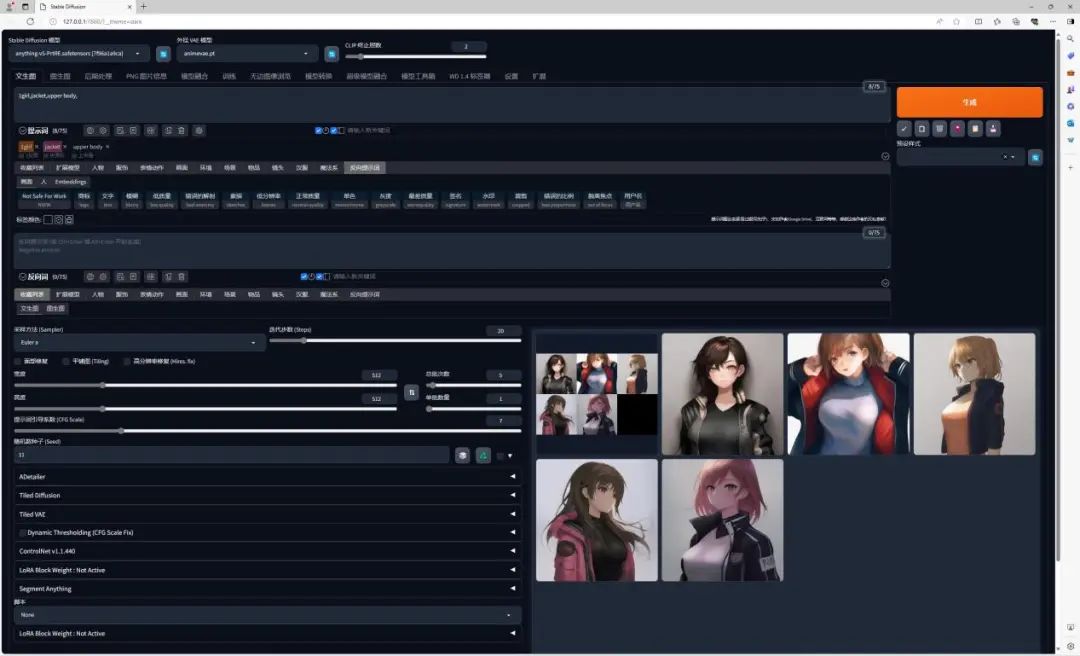1080x656 pixels.
Task: Switch to the PNG 图片信息 tab
Action: (x=146, y=76)
